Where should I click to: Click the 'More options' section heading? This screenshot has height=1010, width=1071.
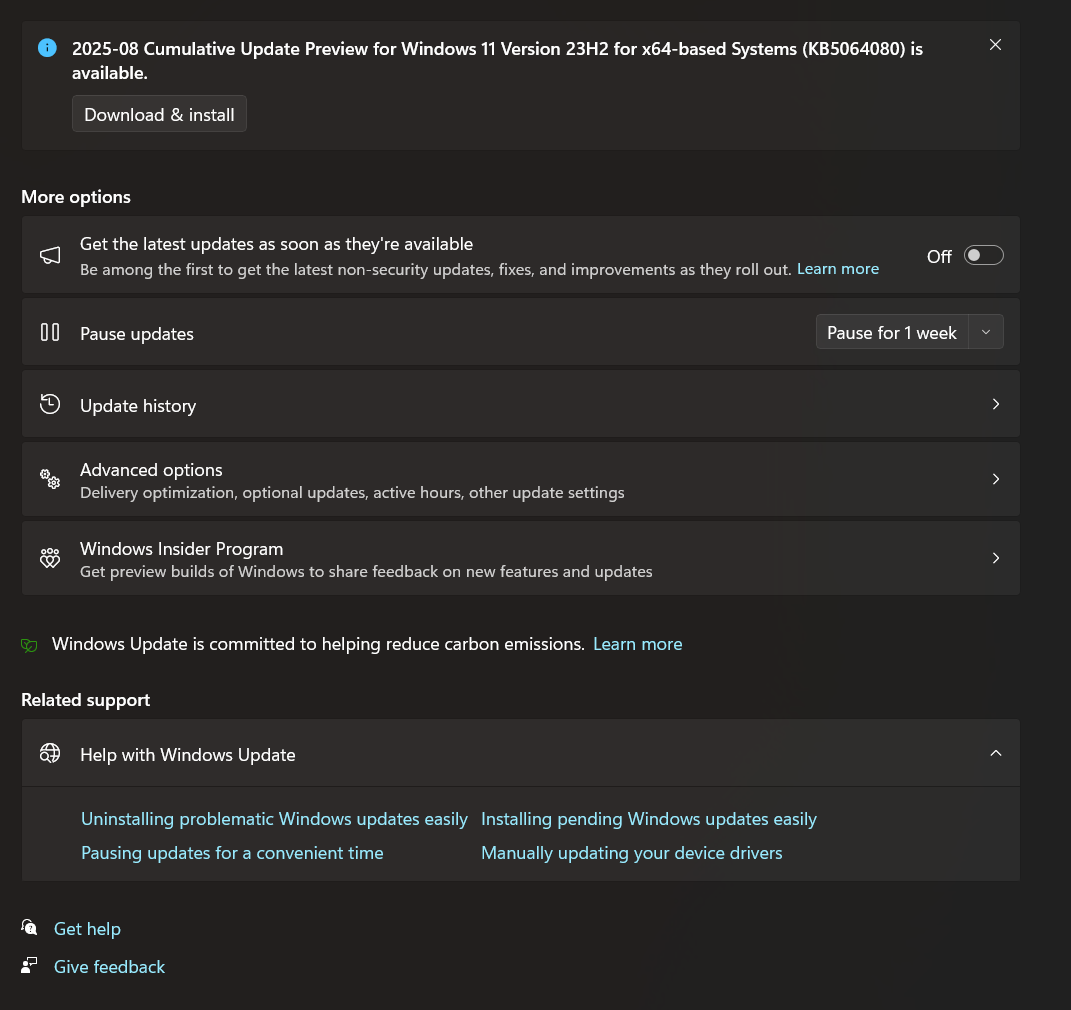point(76,197)
